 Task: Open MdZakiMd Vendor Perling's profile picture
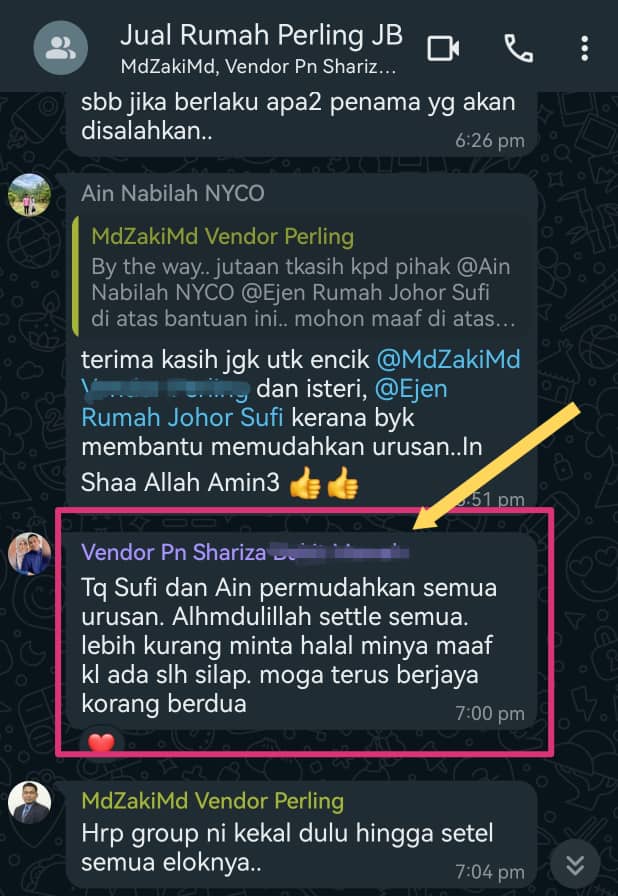(29, 802)
